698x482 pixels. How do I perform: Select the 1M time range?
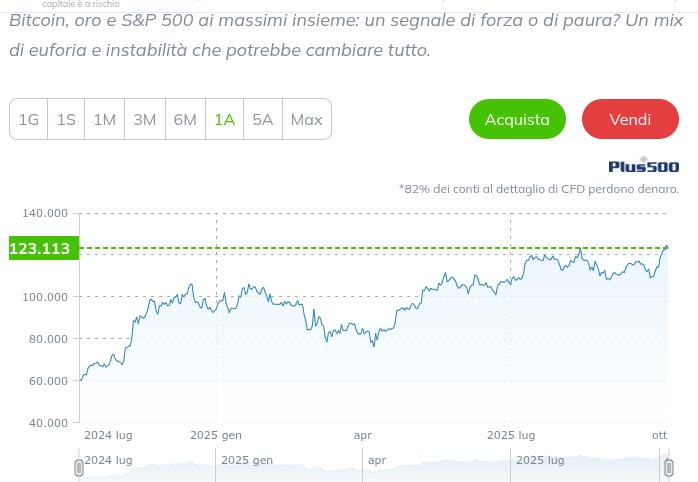coord(105,119)
